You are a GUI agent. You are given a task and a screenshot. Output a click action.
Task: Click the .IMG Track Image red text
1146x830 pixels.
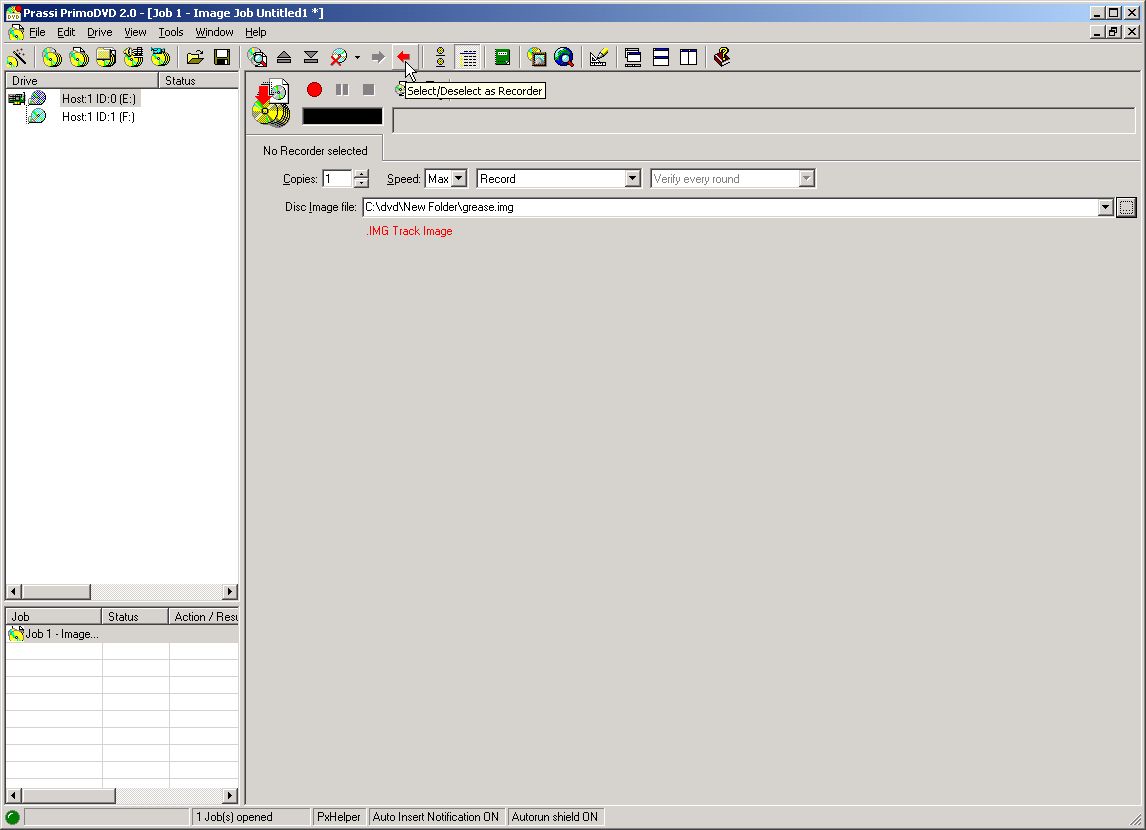(x=409, y=231)
